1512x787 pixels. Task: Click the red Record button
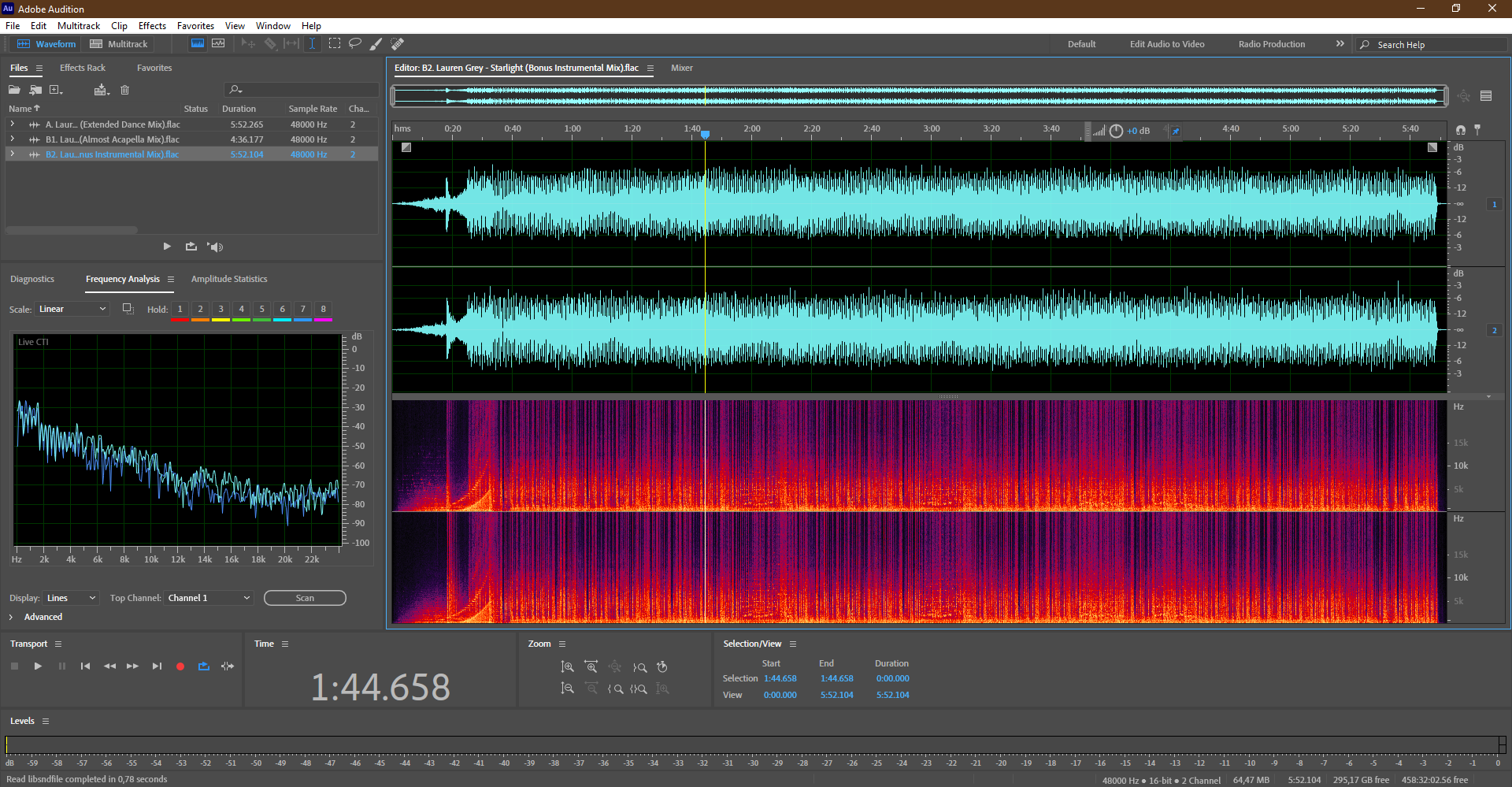coord(180,666)
